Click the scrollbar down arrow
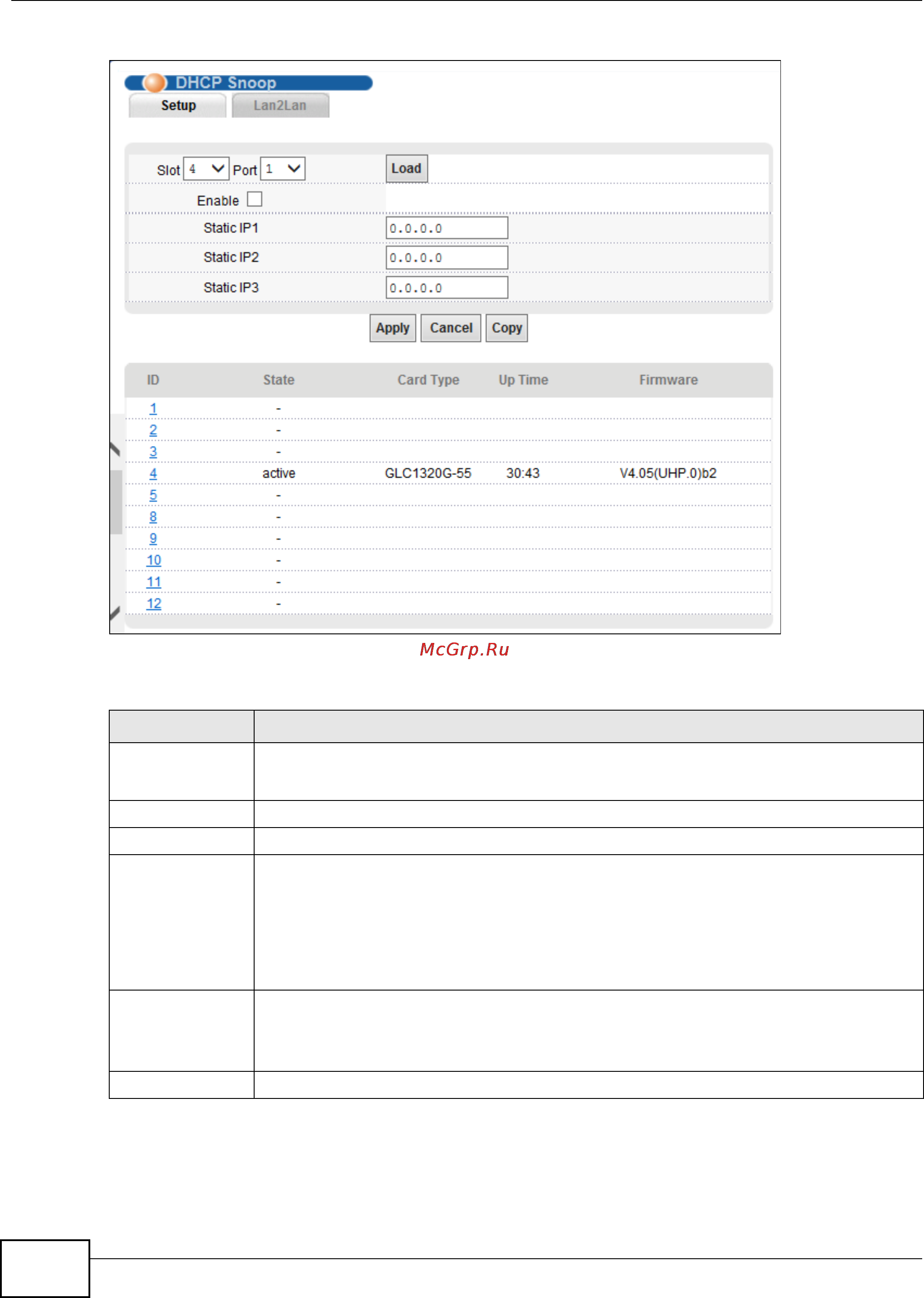Screen dimensions: 924x1298 pyautogui.click(x=116, y=613)
